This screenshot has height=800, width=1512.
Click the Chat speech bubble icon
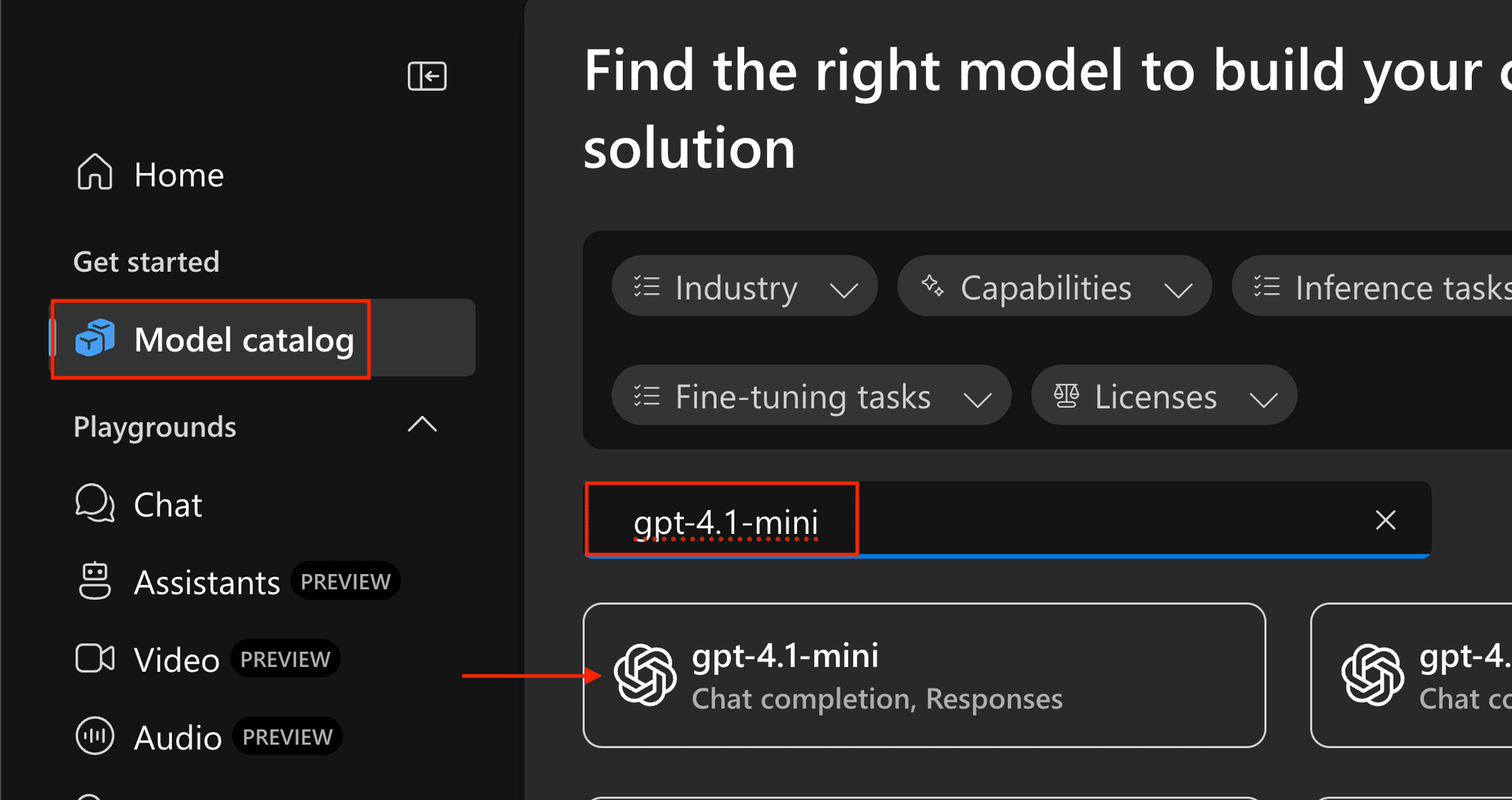click(x=94, y=504)
